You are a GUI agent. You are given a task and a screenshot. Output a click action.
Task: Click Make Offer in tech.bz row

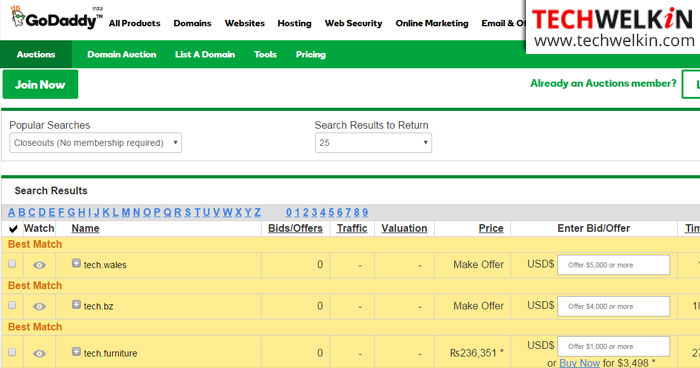coord(479,306)
